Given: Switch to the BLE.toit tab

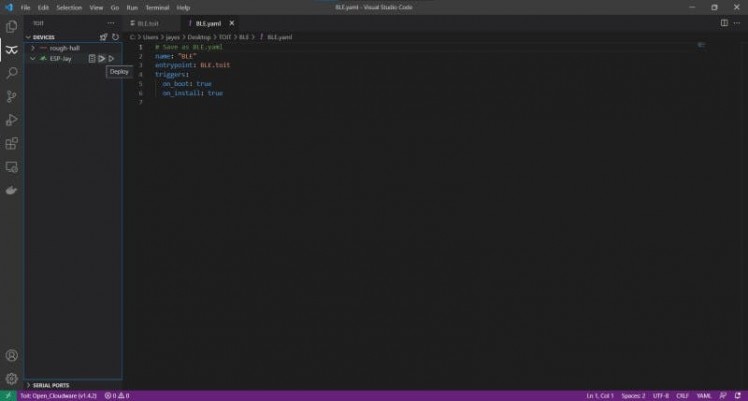Looking at the screenshot, I should (148, 22).
